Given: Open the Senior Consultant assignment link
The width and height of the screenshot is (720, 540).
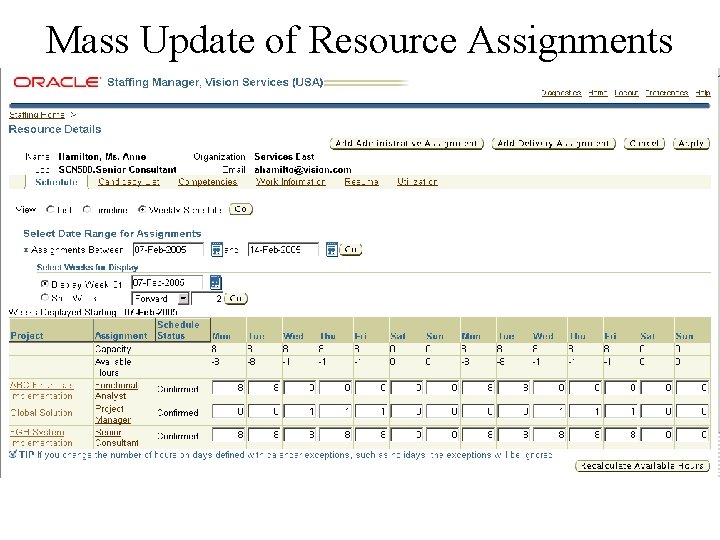Looking at the screenshot, I should (117, 437).
